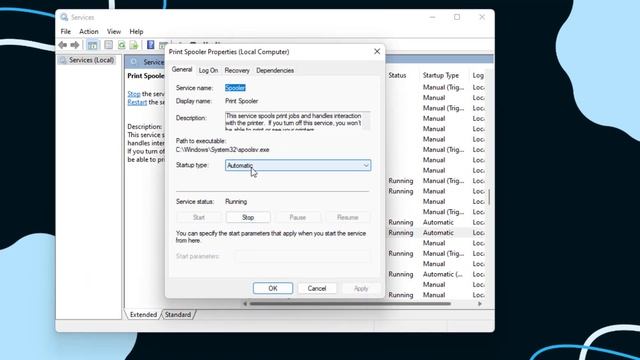Click the Services app icon in title bar

pyautogui.click(x=64, y=17)
